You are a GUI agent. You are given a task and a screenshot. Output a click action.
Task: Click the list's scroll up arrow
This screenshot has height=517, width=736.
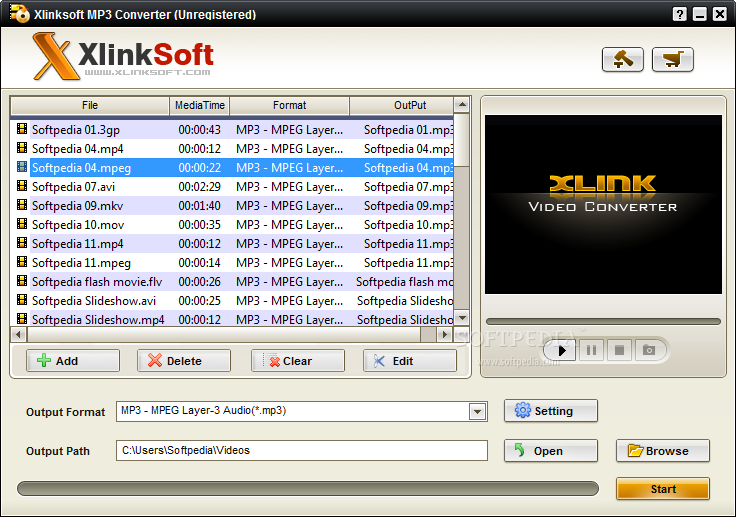(462, 105)
